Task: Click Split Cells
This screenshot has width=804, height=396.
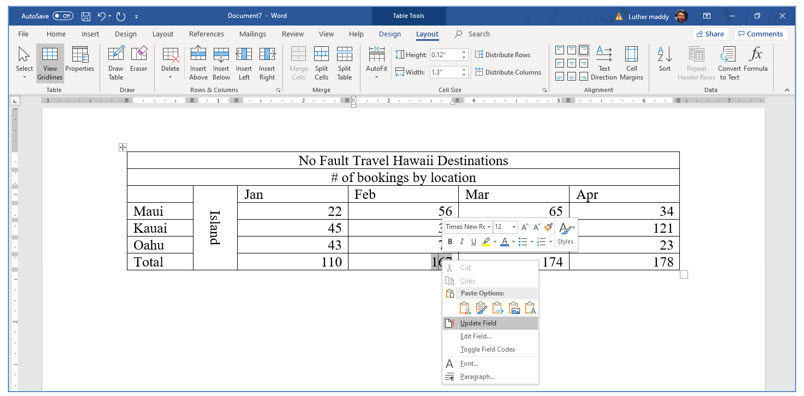Action: click(x=321, y=63)
